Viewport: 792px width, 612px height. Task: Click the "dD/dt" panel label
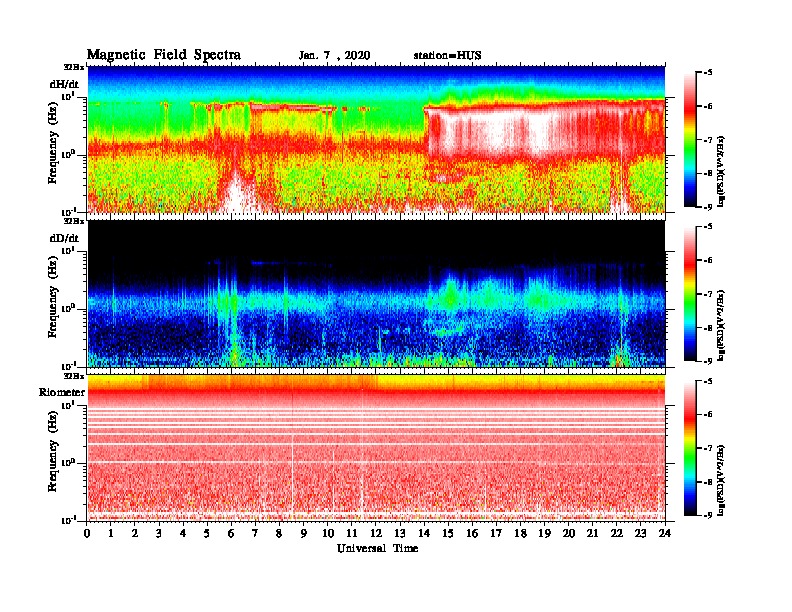point(64,238)
